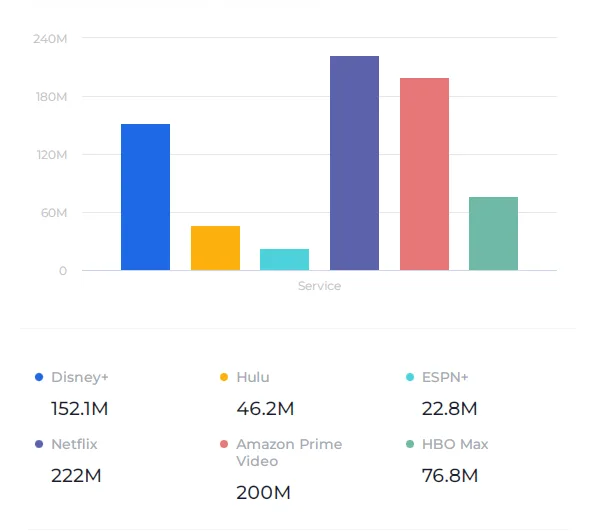Click the 120M axis label
Image resolution: width=591 pixels, height=531 pixels.
52,155
